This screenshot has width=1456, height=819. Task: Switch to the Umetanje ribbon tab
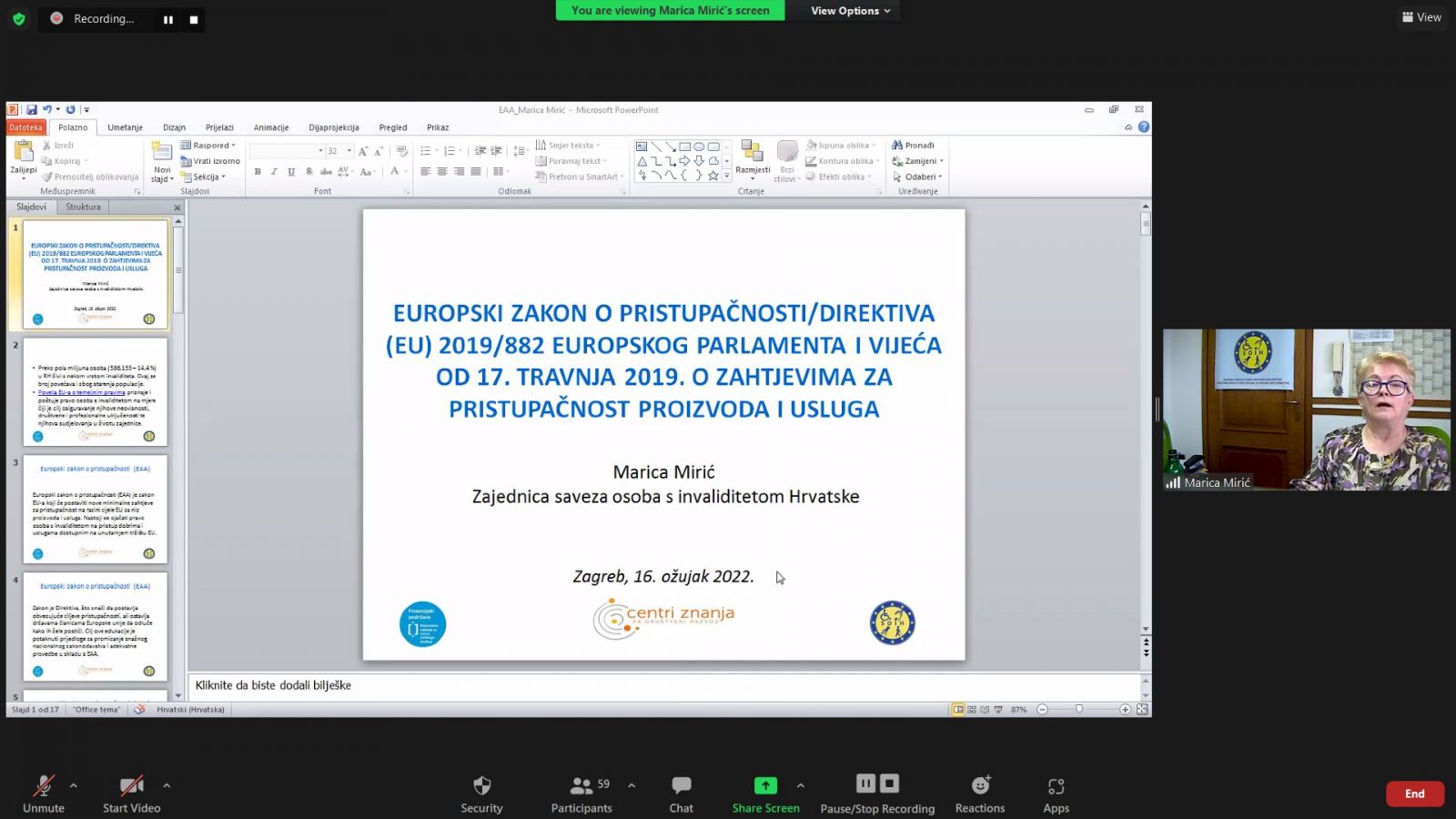(x=126, y=127)
